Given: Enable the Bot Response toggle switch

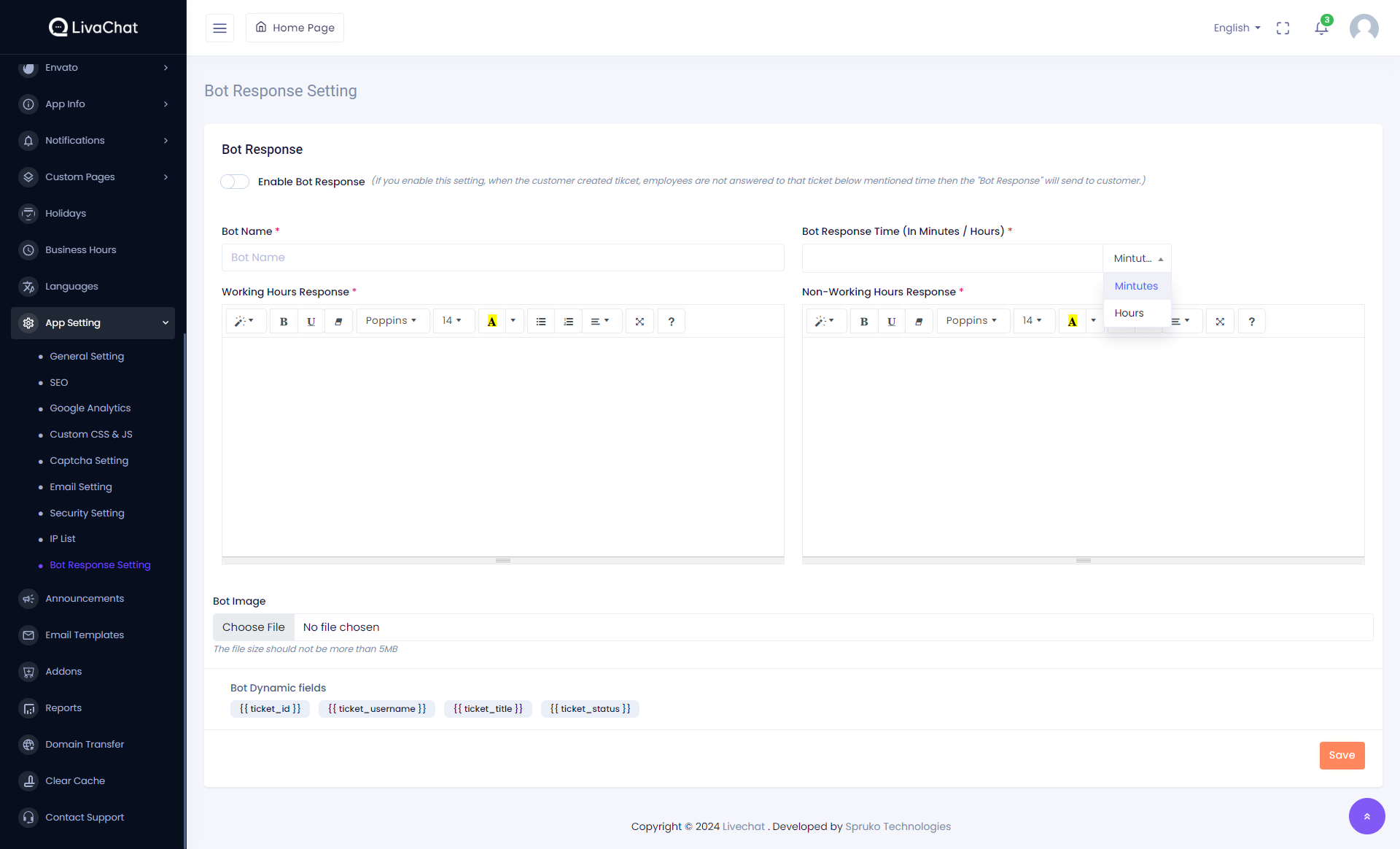Looking at the screenshot, I should [235, 182].
